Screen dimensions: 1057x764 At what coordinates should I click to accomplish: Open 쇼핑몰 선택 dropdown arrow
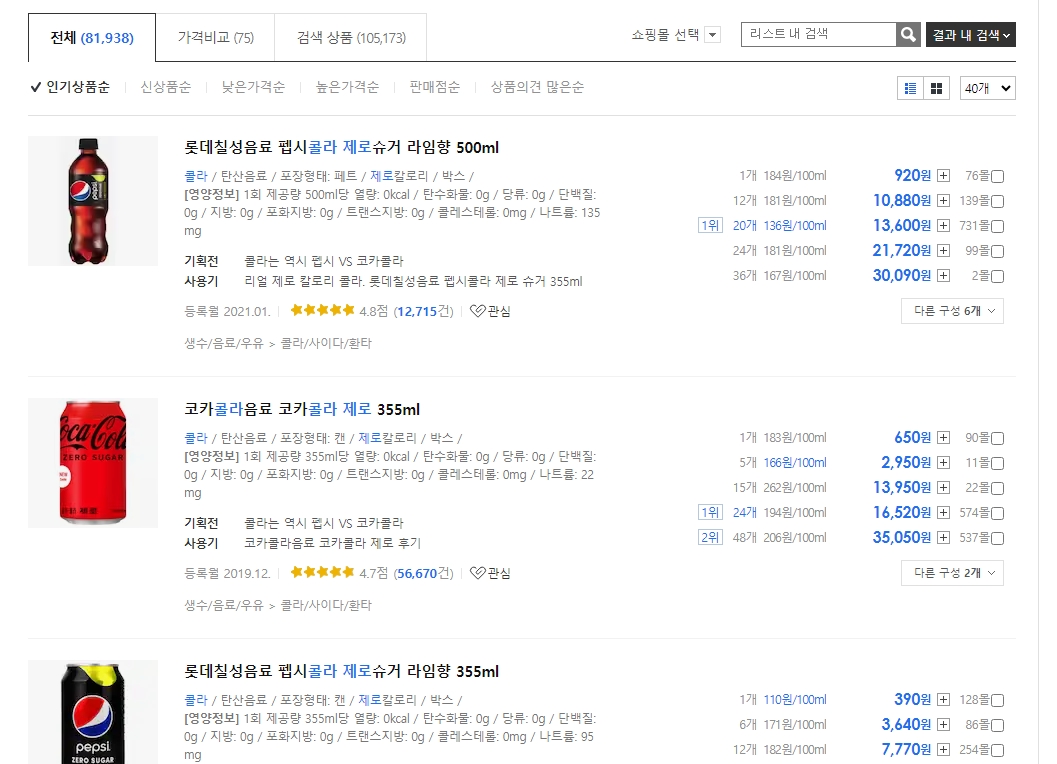[x=713, y=34]
